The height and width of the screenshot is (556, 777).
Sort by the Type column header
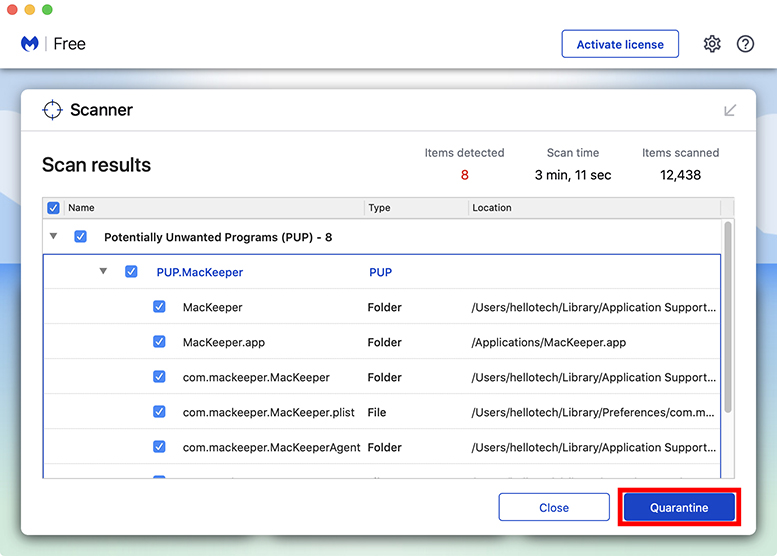pos(416,208)
